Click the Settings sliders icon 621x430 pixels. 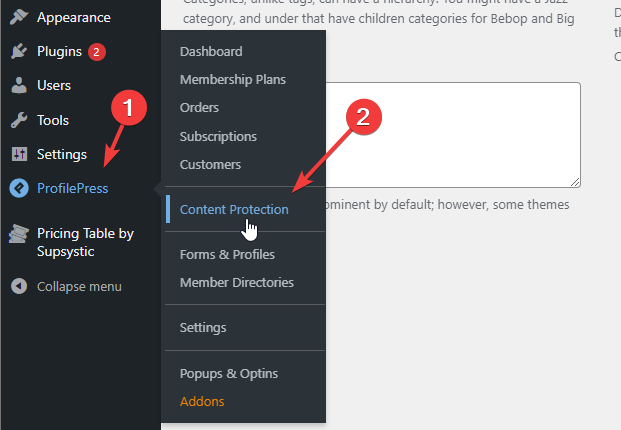pos(19,154)
